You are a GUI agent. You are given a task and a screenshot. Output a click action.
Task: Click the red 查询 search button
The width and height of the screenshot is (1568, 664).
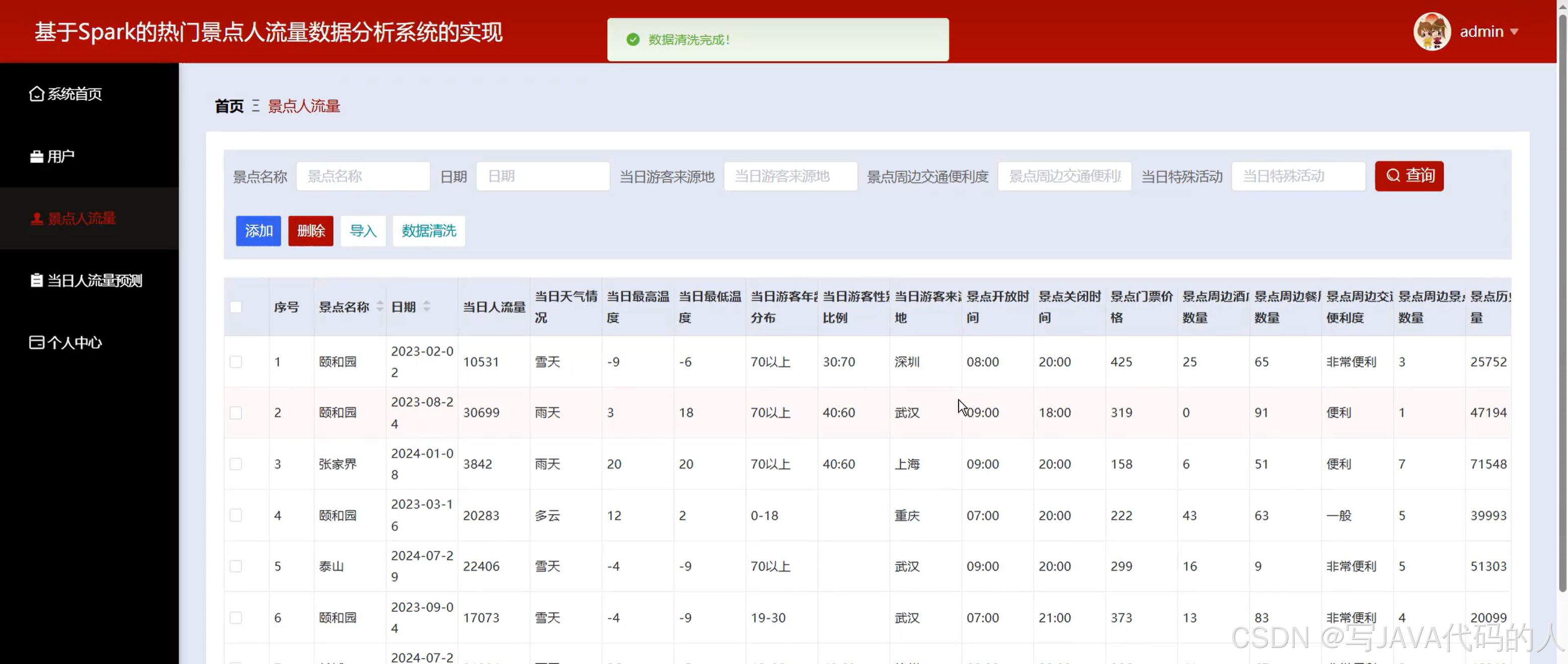pos(1408,176)
